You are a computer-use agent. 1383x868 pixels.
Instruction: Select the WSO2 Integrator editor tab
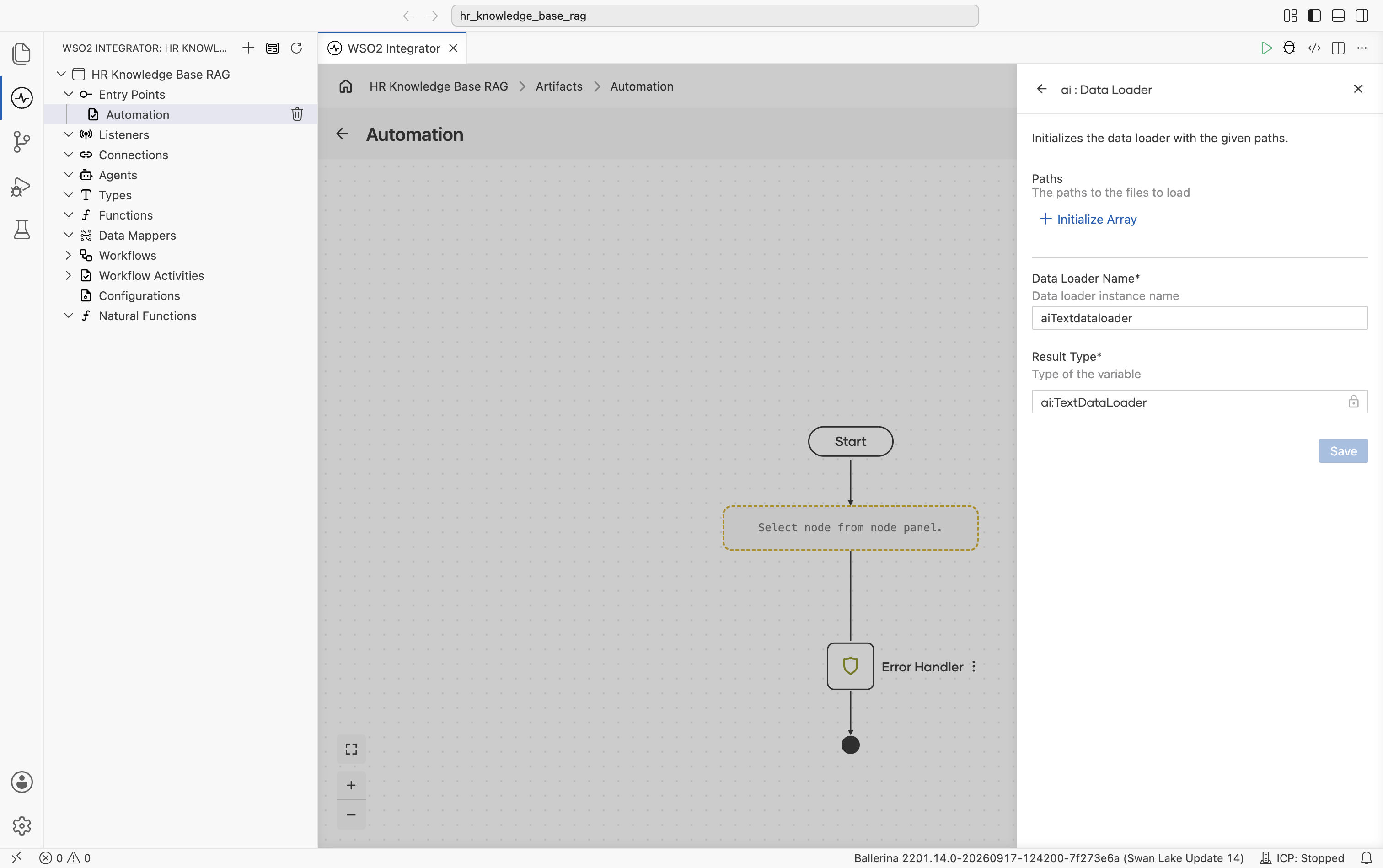click(393, 48)
